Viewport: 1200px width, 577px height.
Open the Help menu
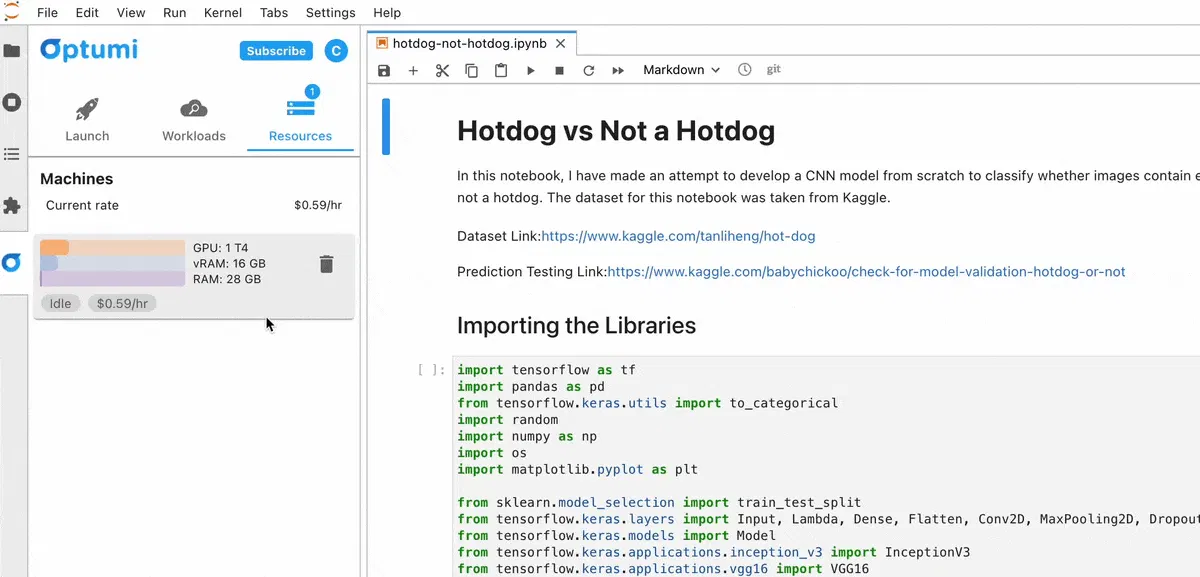387,13
